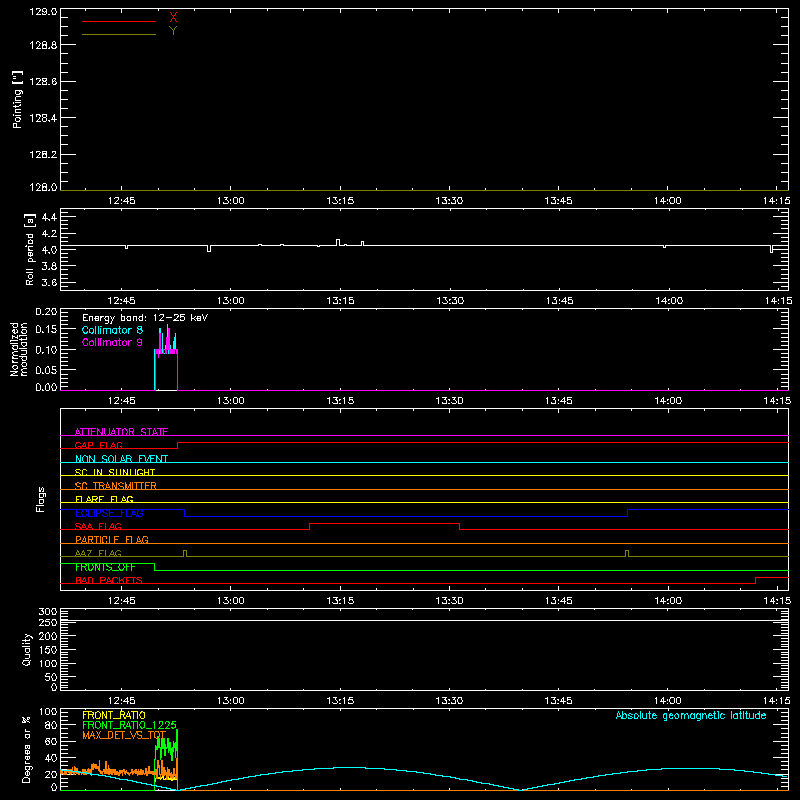Click the 0.05 tick on modulation axis
Viewport: 800px width, 800px height.
click(x=46, y=369)
